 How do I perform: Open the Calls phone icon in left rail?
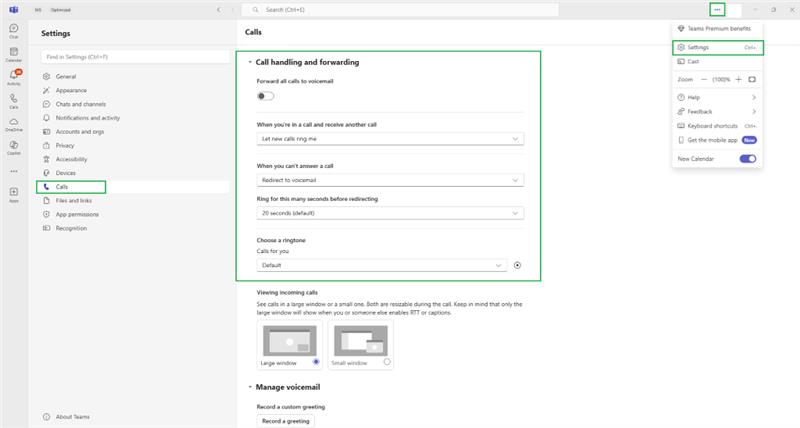[14, 101]
